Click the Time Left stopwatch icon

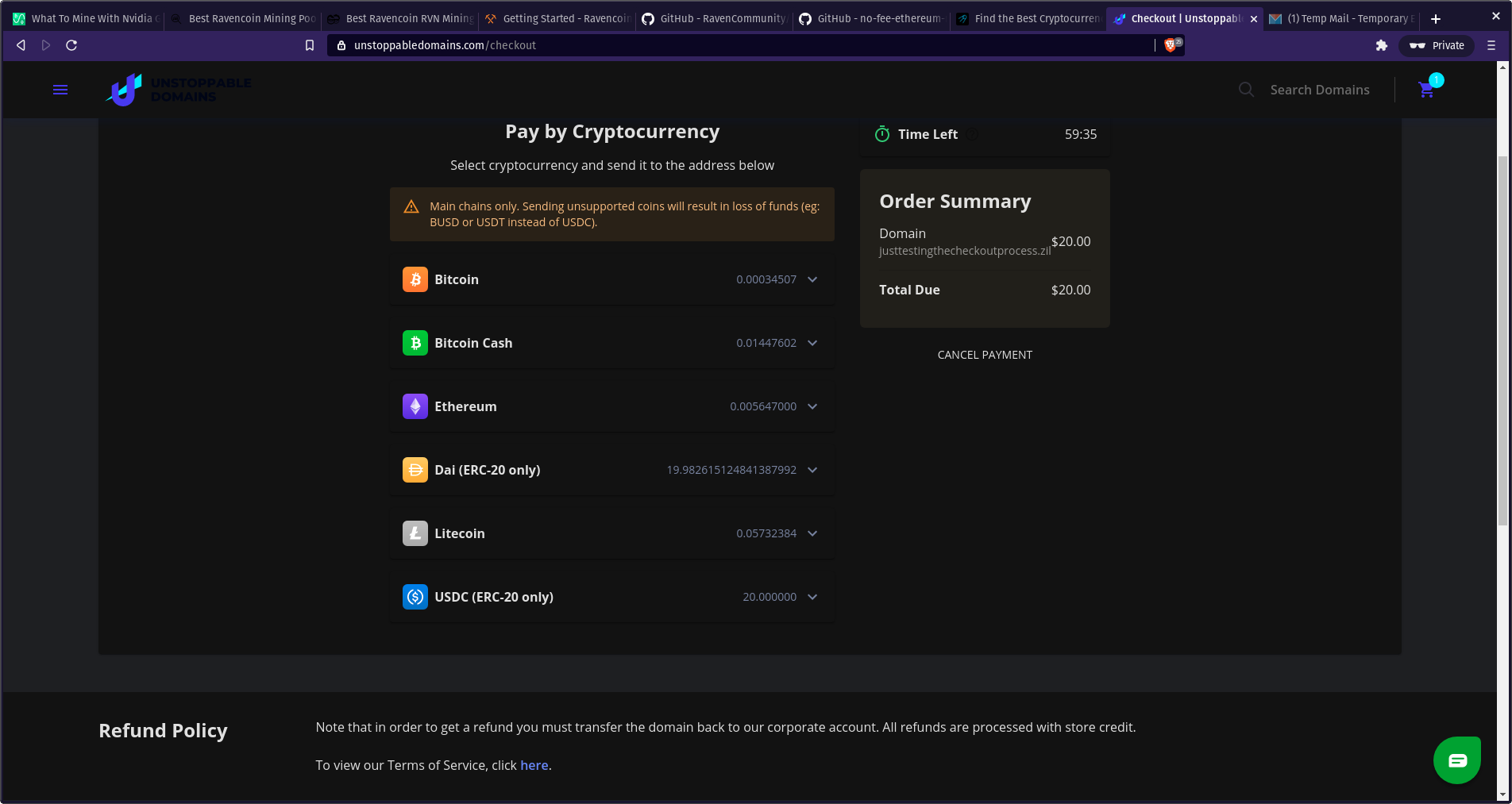point(882,134)
